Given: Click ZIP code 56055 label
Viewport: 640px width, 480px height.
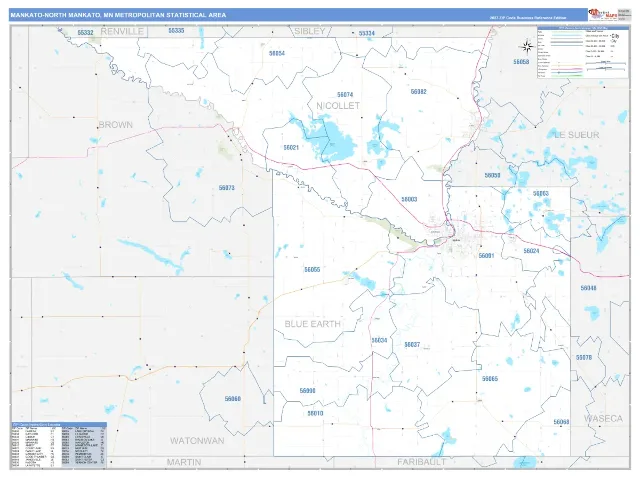Looking at the screenshot, I should click(312, 270).
